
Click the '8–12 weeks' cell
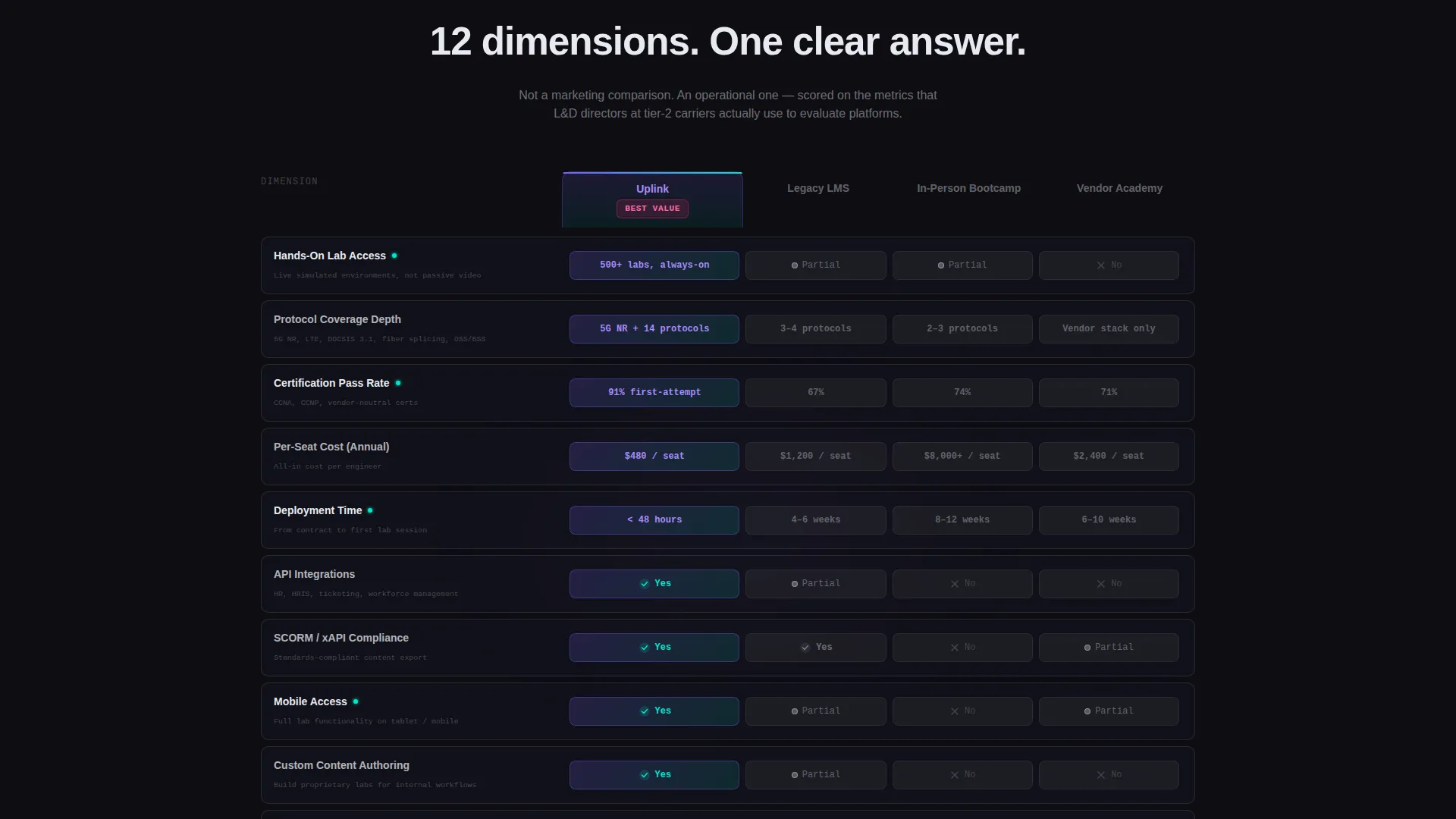point(962,520)
